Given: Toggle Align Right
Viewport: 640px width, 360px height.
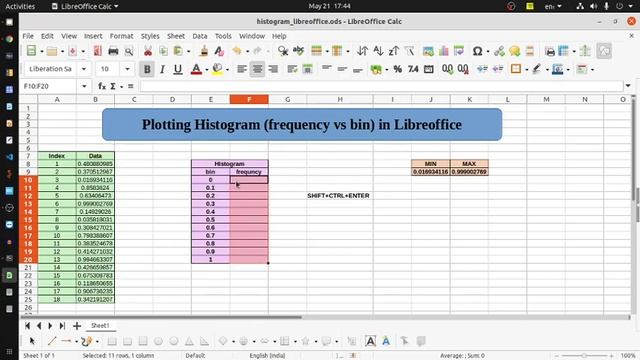Looking at the screenshot, I should (273, 69).
